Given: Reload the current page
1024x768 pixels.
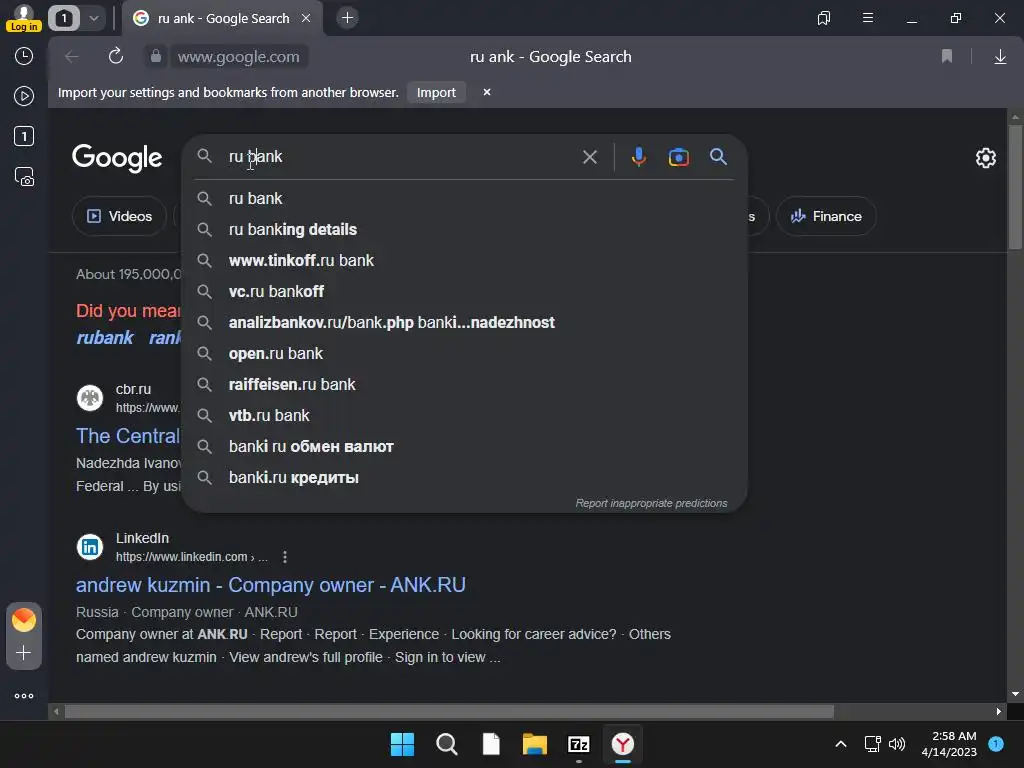Looking at the screenshot, I should [116, 56].
